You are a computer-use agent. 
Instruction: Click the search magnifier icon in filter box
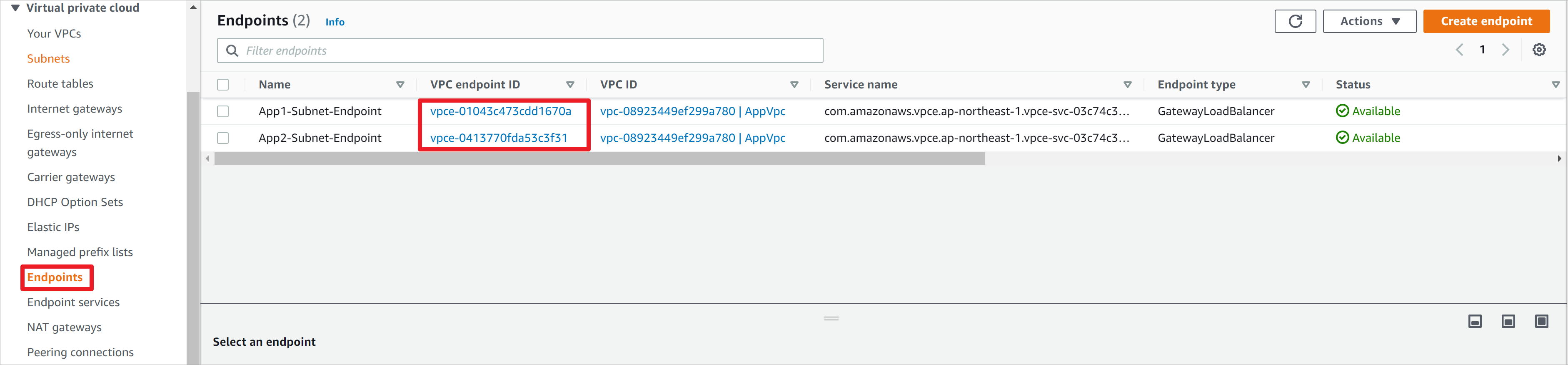pyautogui.click(x=232, y=50)
